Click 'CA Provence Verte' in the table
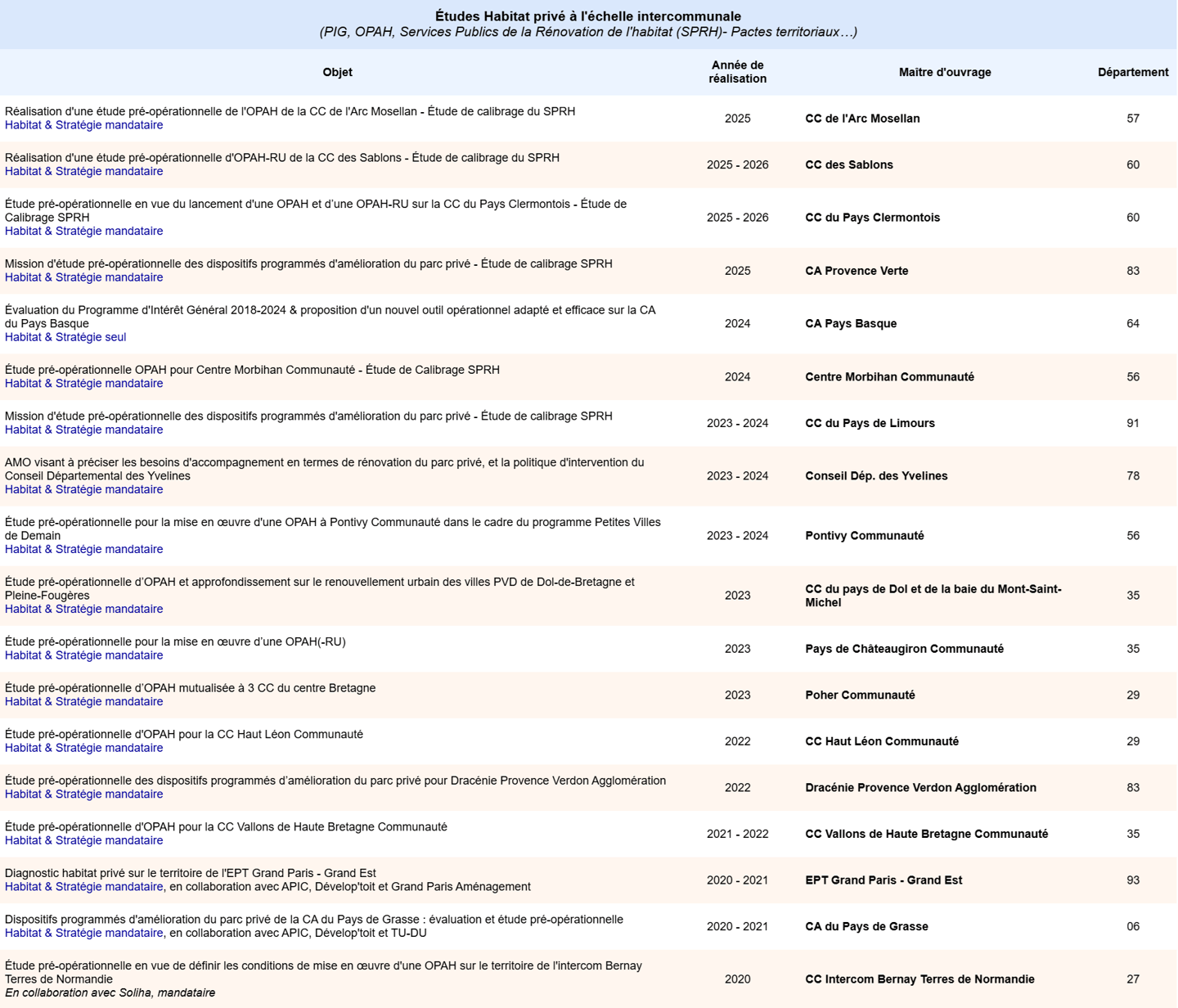 [x=857, y=271]
